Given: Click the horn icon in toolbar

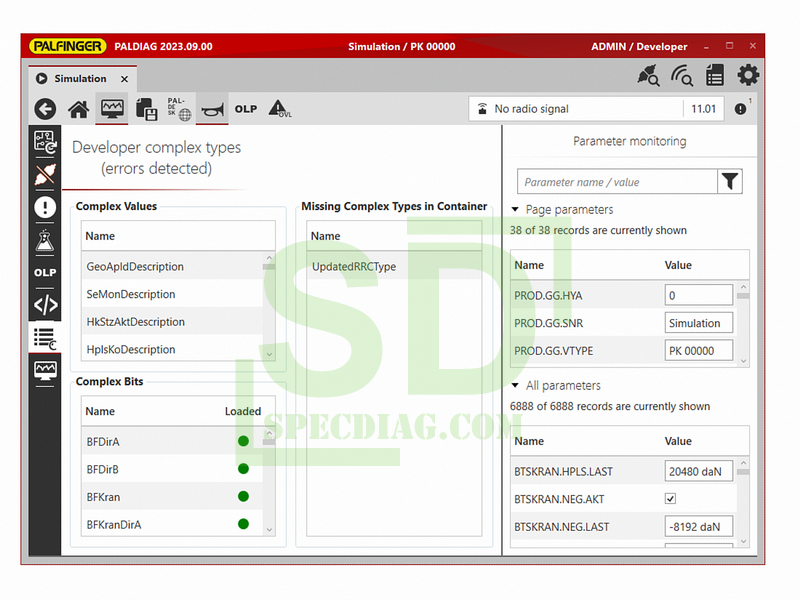Looking at the screenshot, I should (x=212, y=109).
